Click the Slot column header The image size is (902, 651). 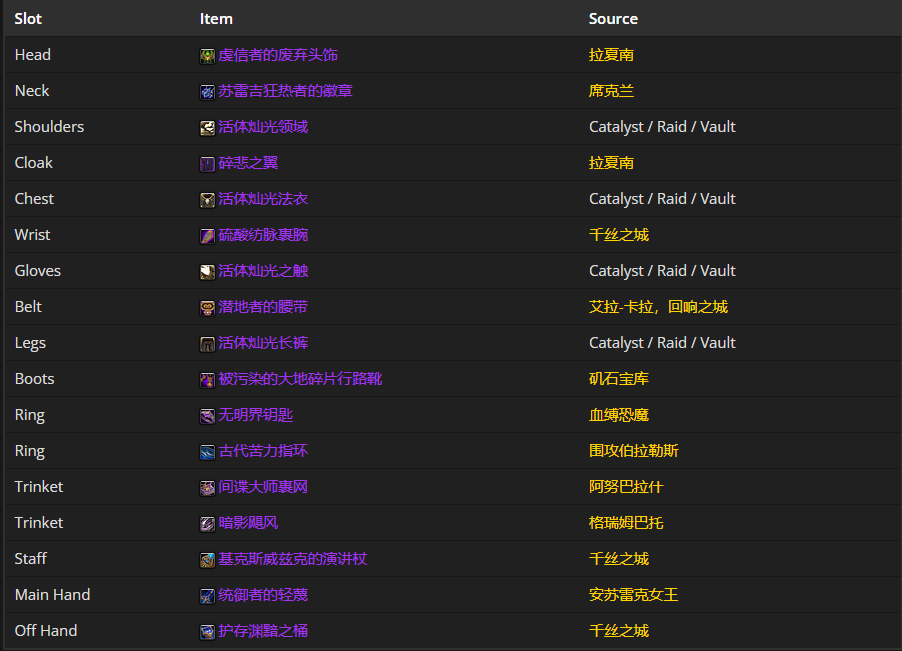[27, 18]
